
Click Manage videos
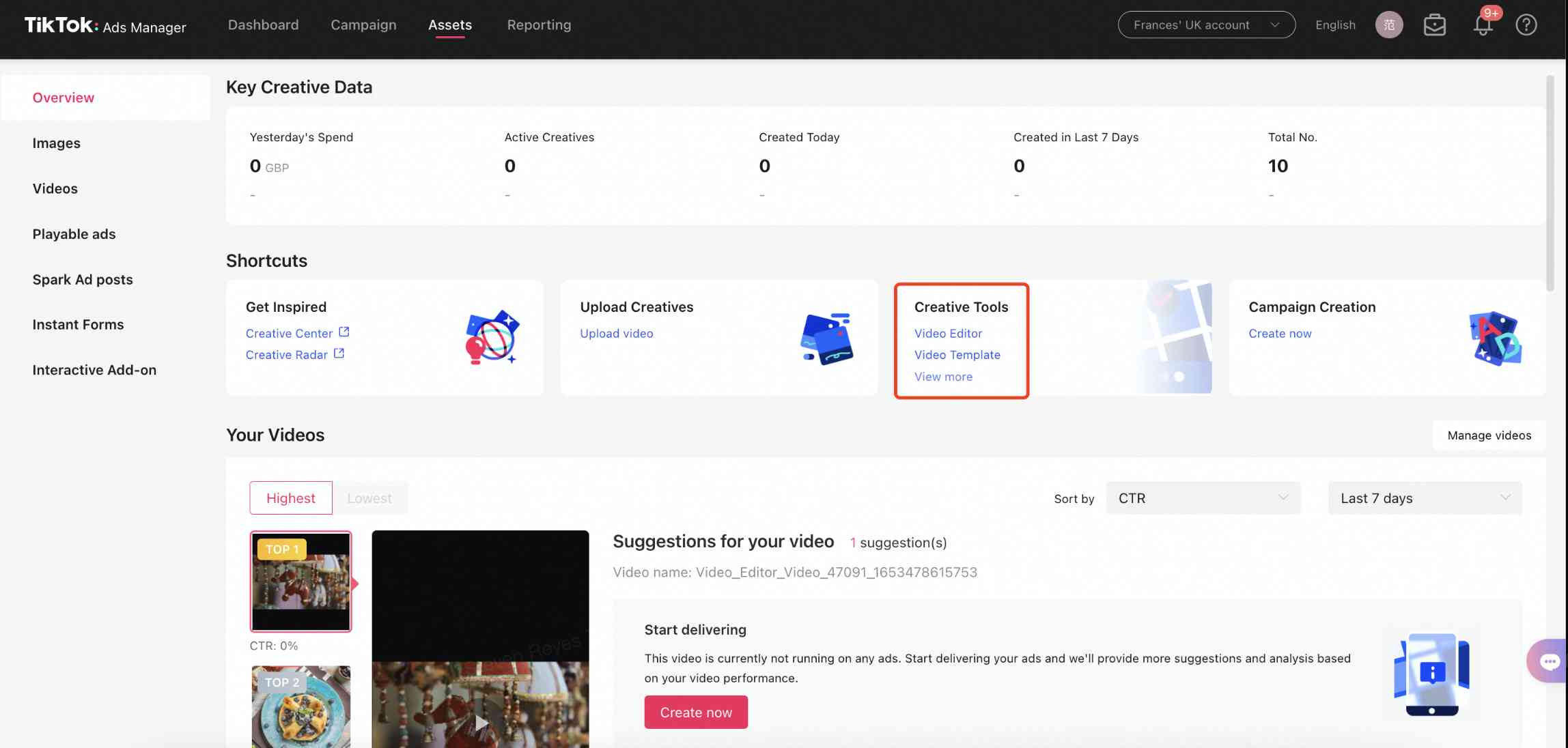point(1489,435)
